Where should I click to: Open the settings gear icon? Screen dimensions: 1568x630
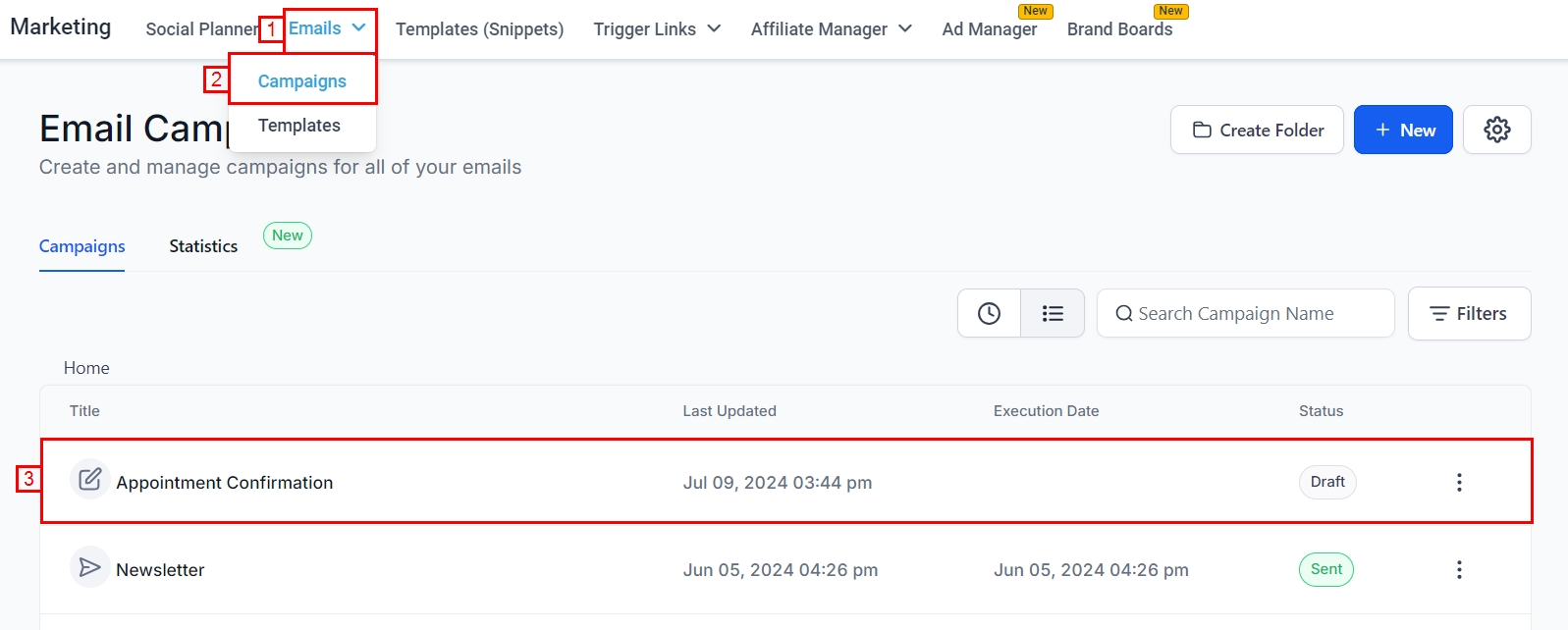(1496, 130)
